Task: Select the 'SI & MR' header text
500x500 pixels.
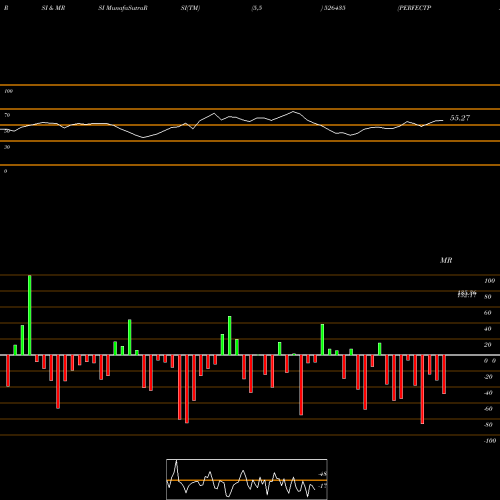Action: 53,8
